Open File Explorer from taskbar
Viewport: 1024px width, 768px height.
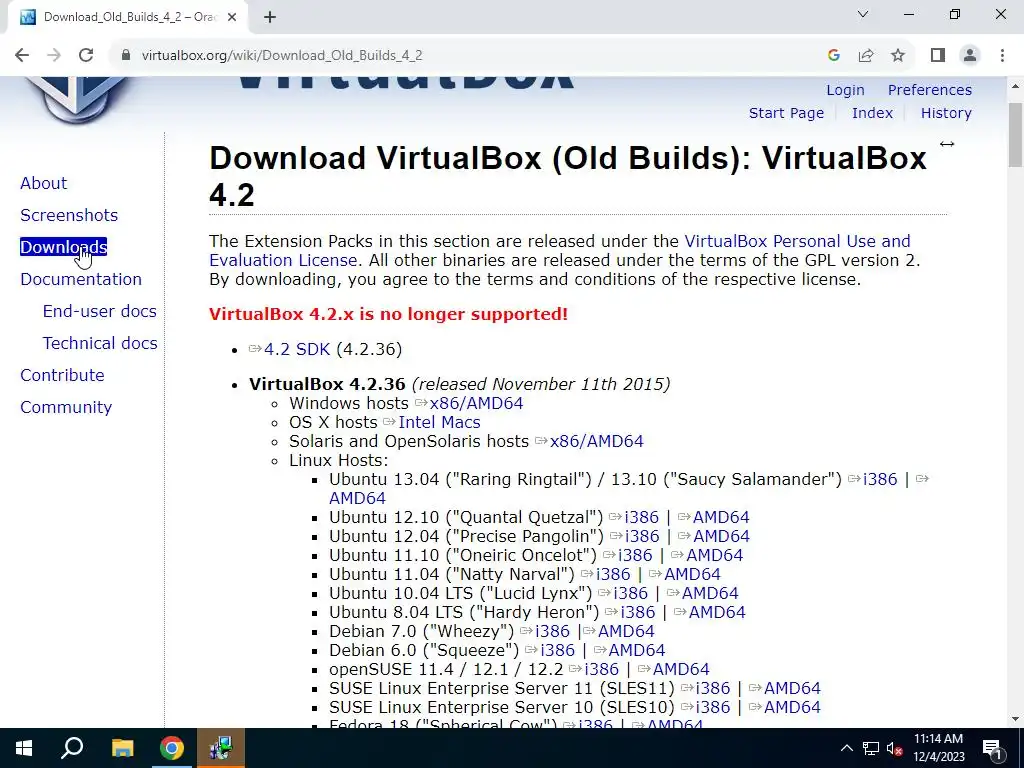coord(122,748)
